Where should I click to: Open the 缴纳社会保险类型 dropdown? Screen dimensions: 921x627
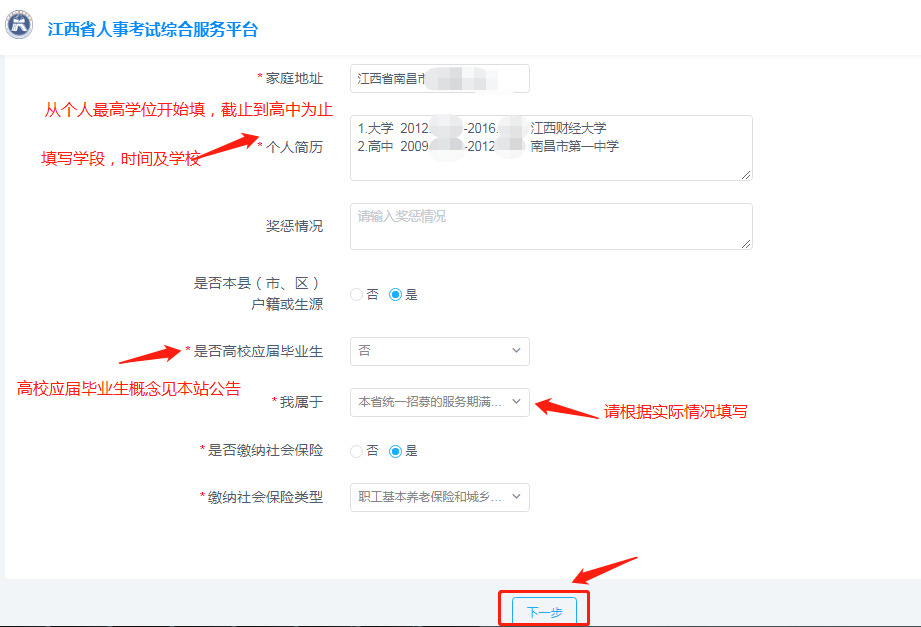click(x=439, y=497)
